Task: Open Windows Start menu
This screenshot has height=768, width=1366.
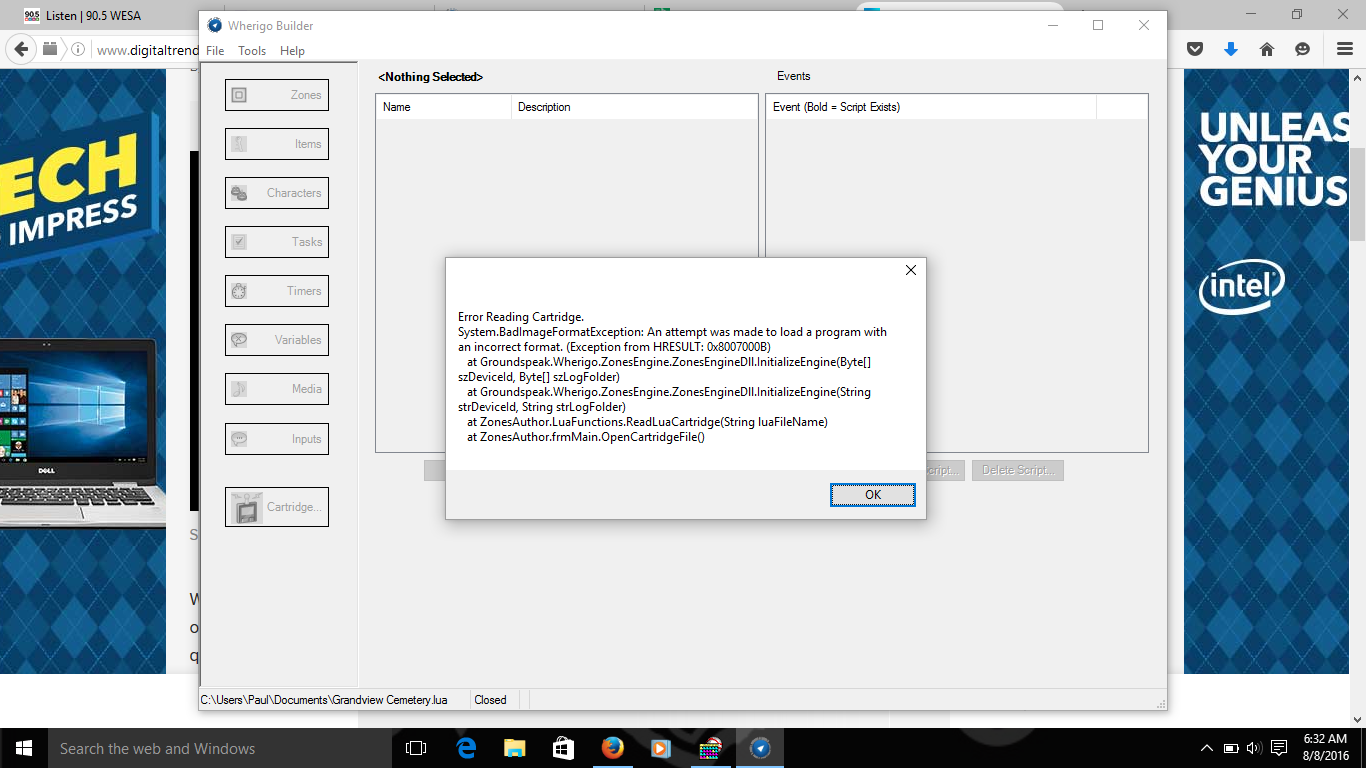Action: (x=23, y=748)
